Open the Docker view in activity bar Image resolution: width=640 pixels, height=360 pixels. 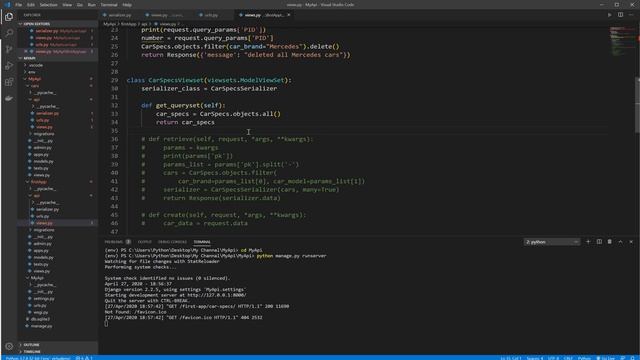9,98
